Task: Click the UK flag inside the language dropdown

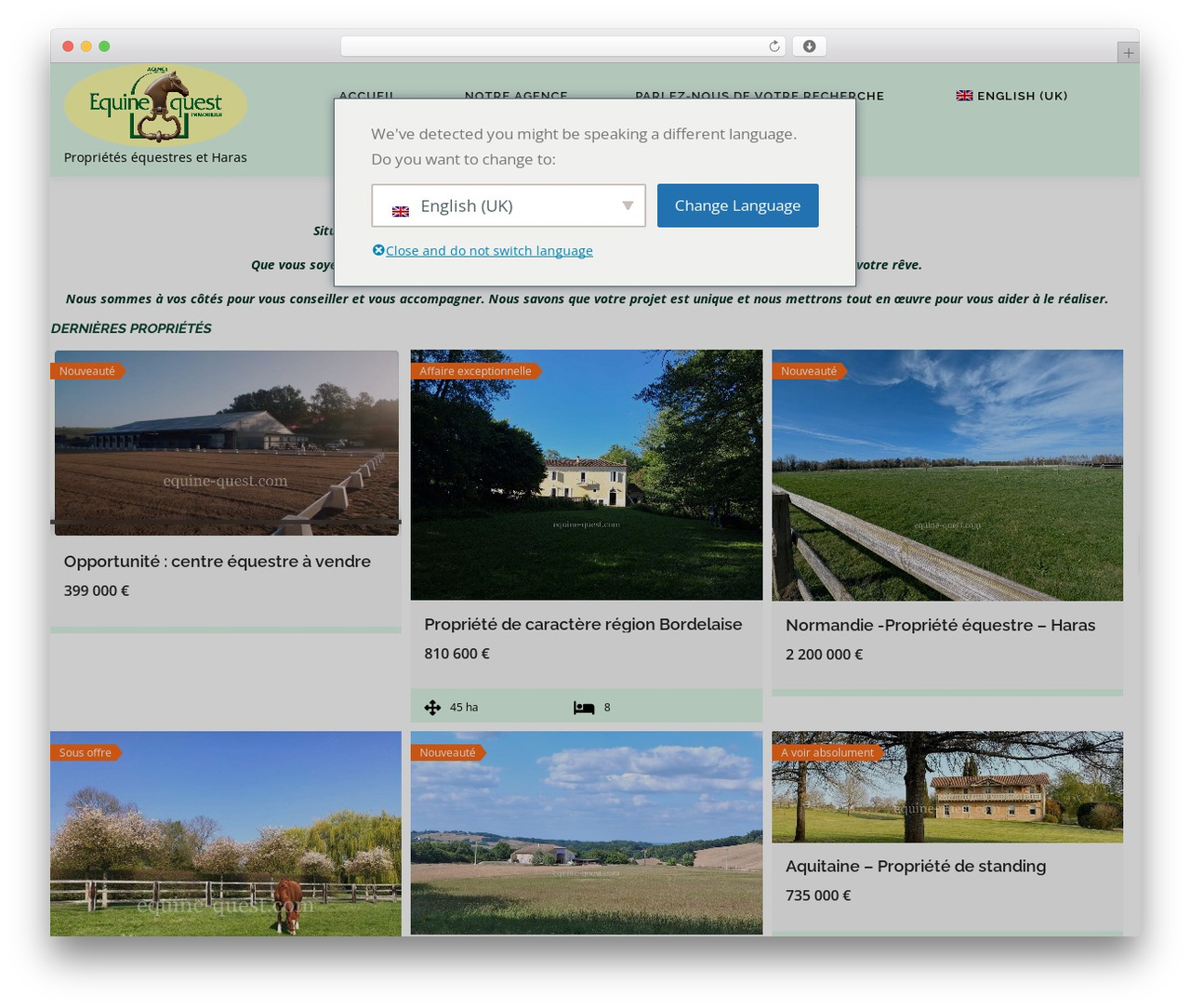Action: 401,211
